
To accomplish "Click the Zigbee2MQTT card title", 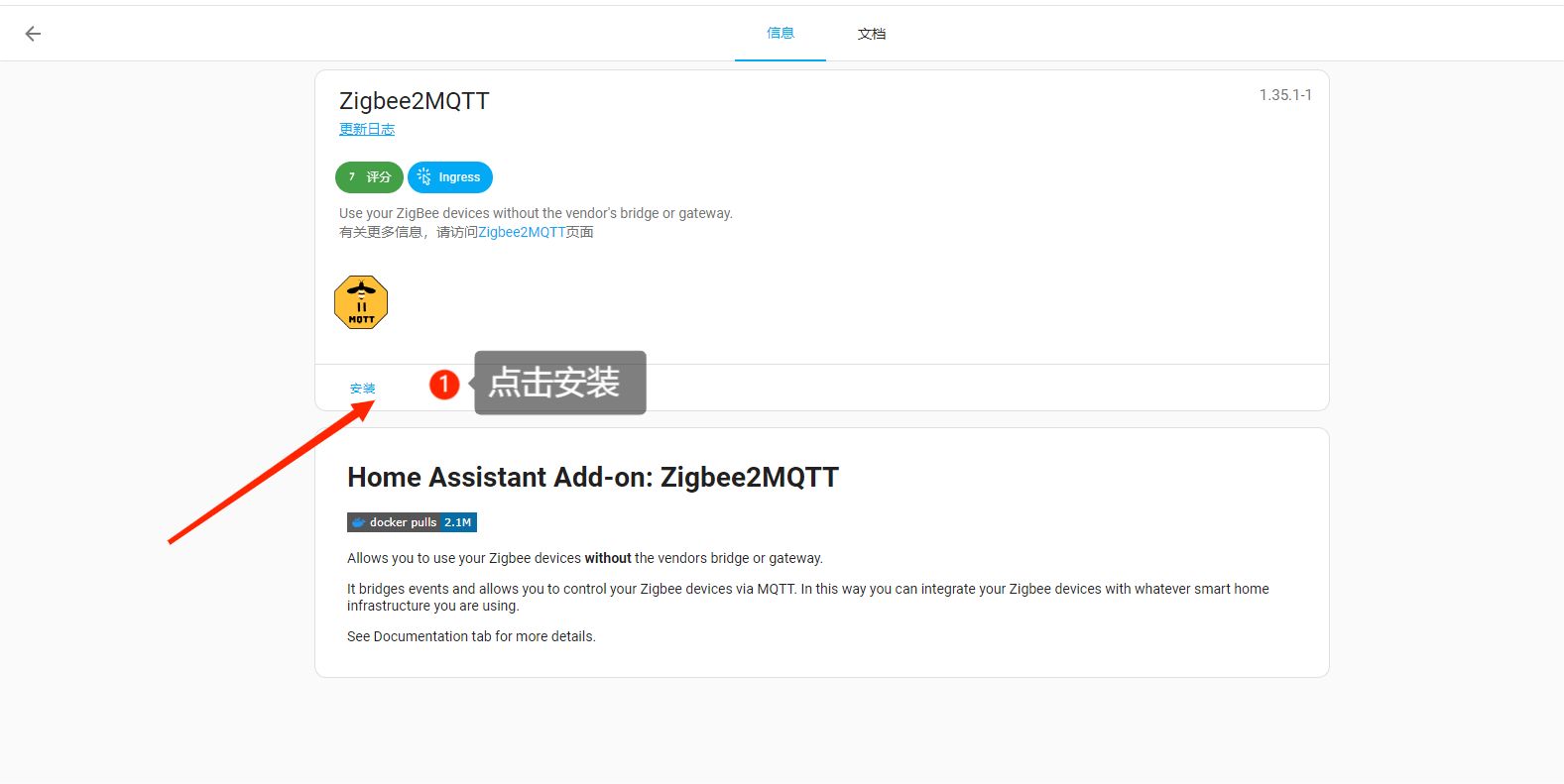I will [x=415, y=101].
